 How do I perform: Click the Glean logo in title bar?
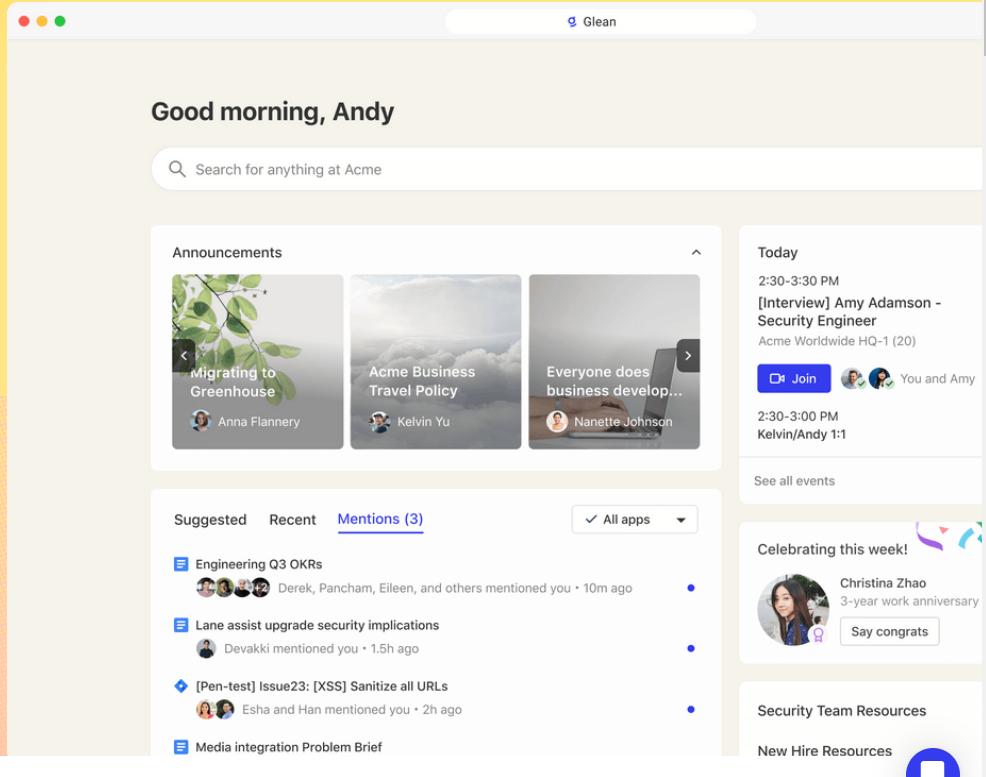click(572, 22)
